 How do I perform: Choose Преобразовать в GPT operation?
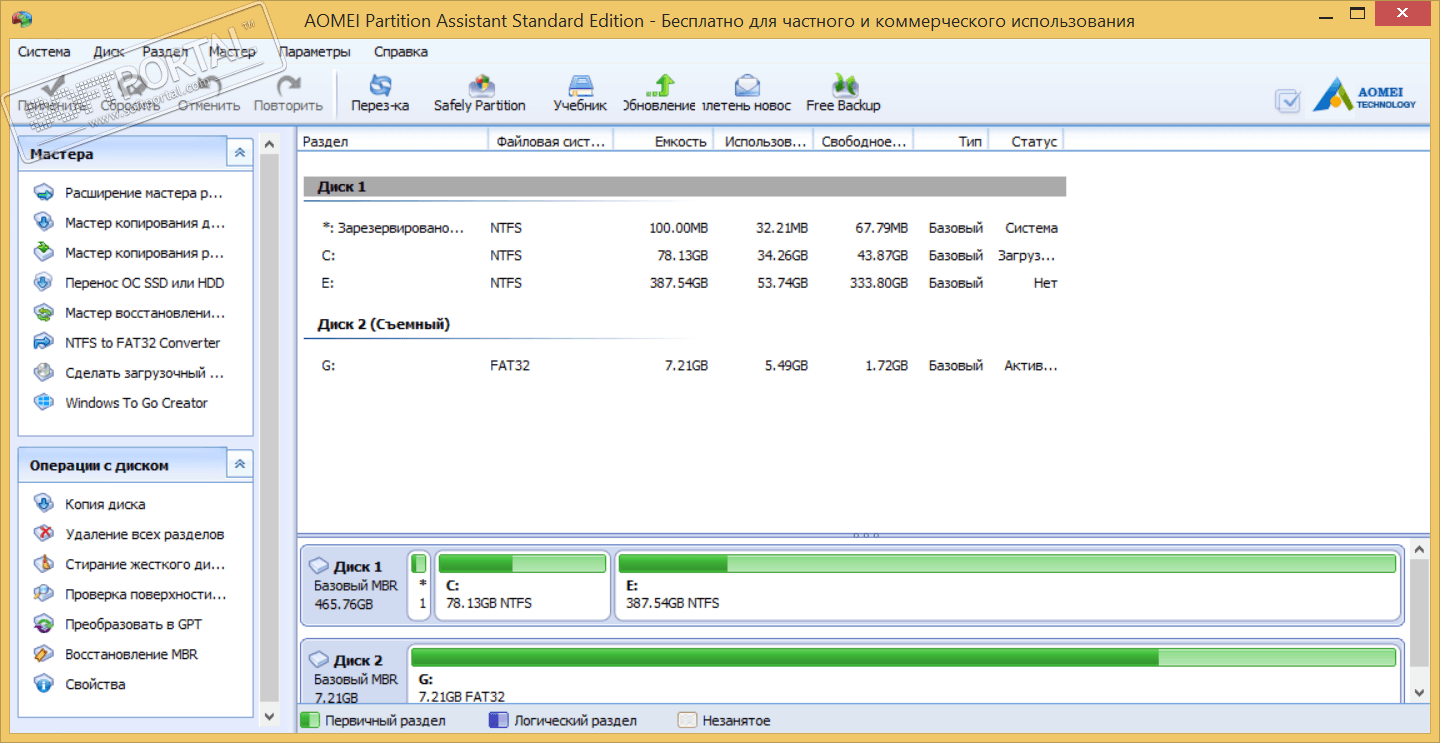[x=116, y=624]
